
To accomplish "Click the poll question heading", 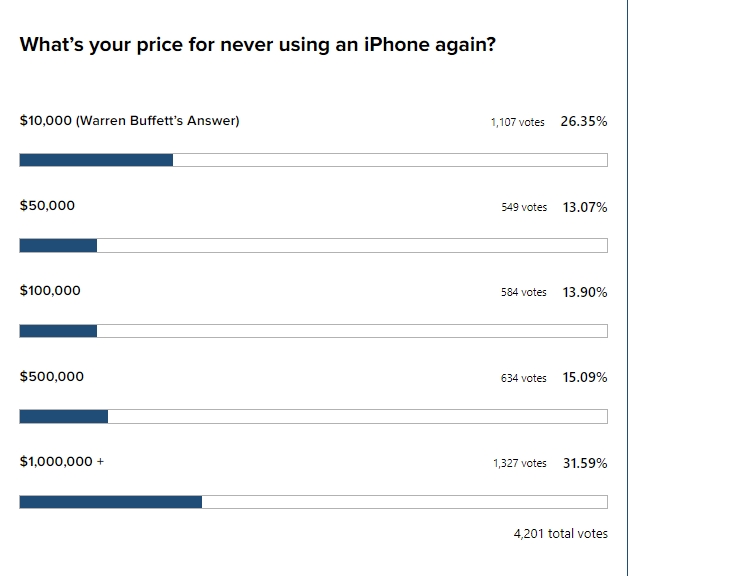I will click(258, 45).
